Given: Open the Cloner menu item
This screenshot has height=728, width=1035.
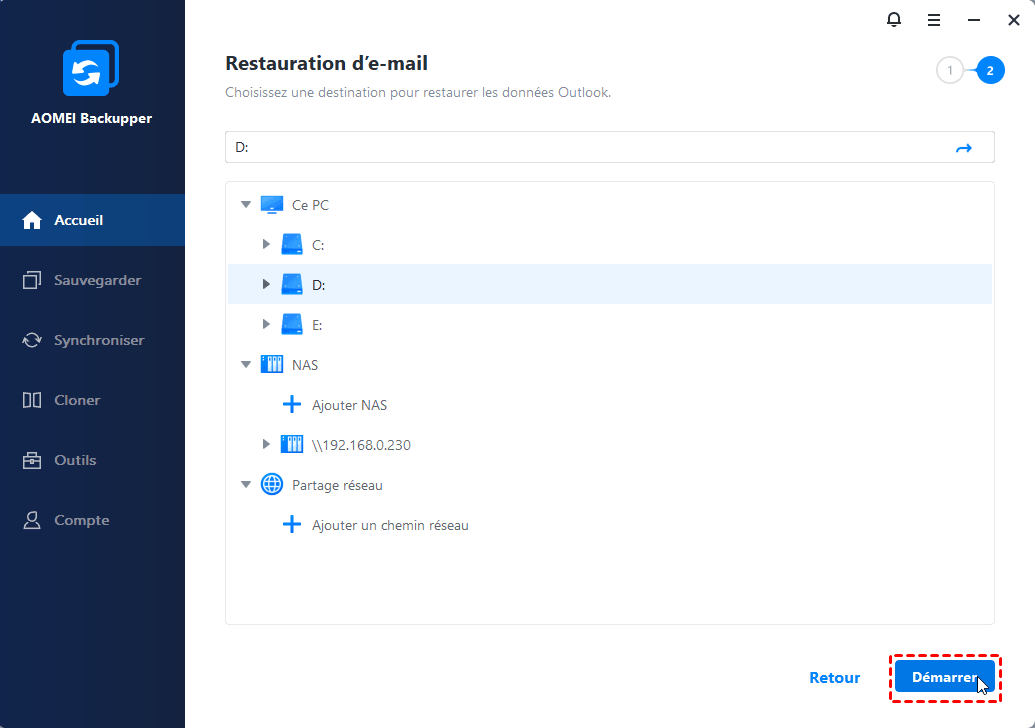Looking at the screenshot, I should tap(92, 400).
